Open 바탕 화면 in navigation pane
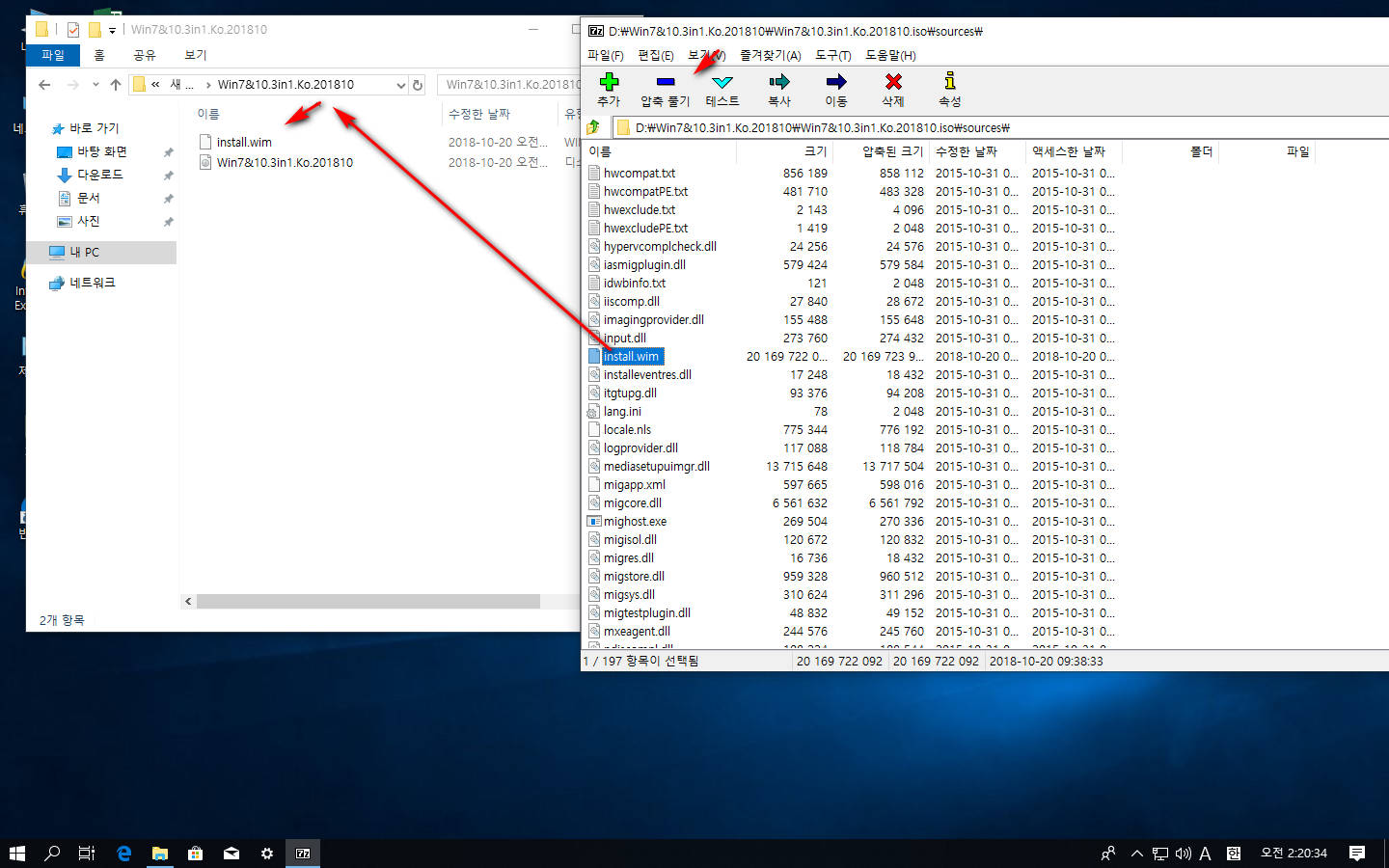The width and height of the screenshot is (1389, 868). tap(102, 151)
